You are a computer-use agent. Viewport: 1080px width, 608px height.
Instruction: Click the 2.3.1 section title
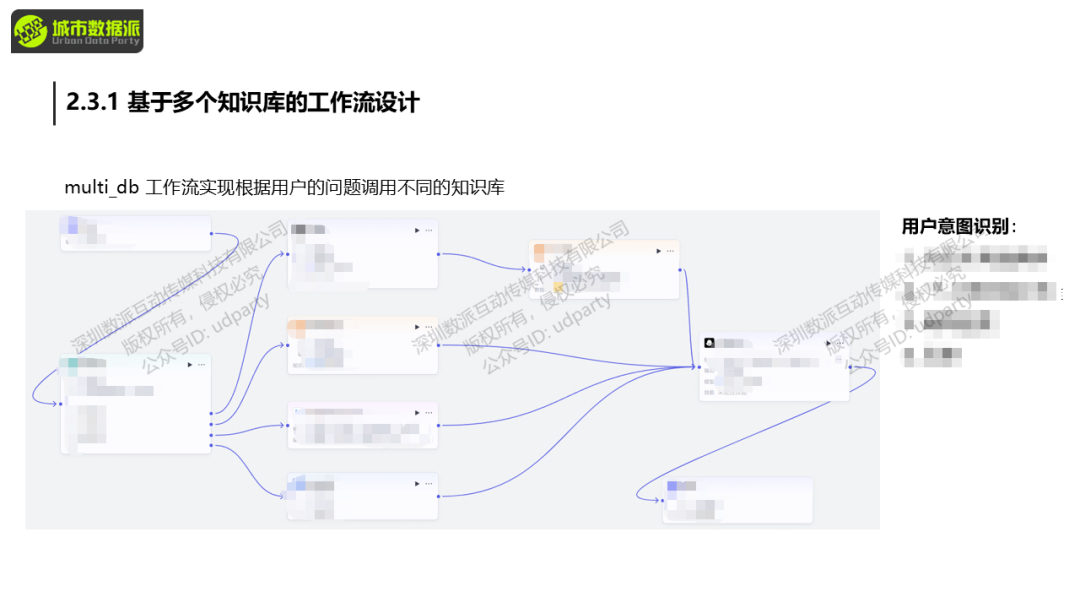coord(242,102)
